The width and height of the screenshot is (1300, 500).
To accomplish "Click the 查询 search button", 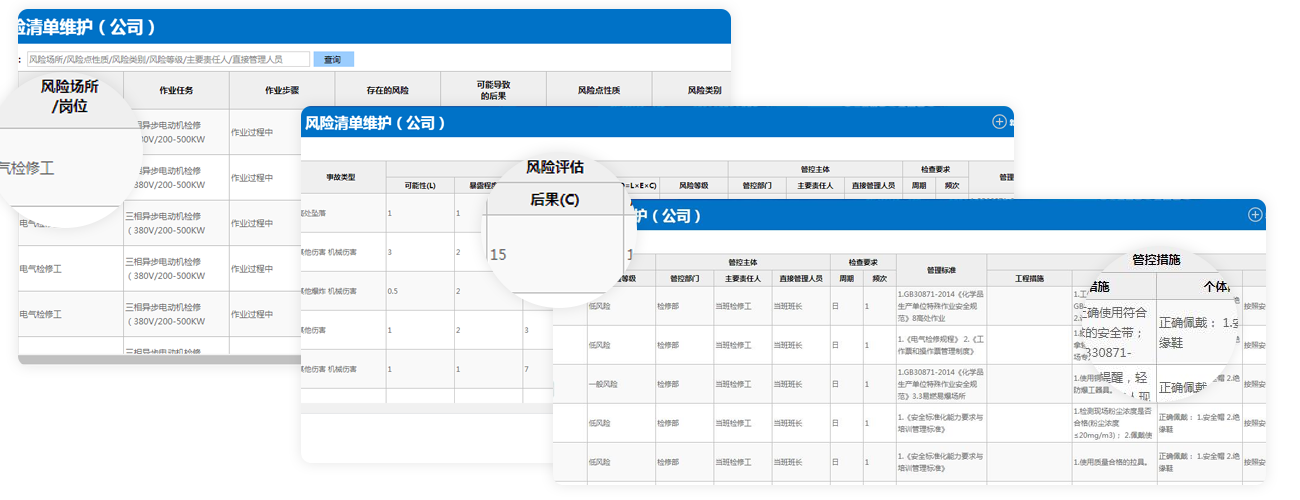I will [332, 60].
